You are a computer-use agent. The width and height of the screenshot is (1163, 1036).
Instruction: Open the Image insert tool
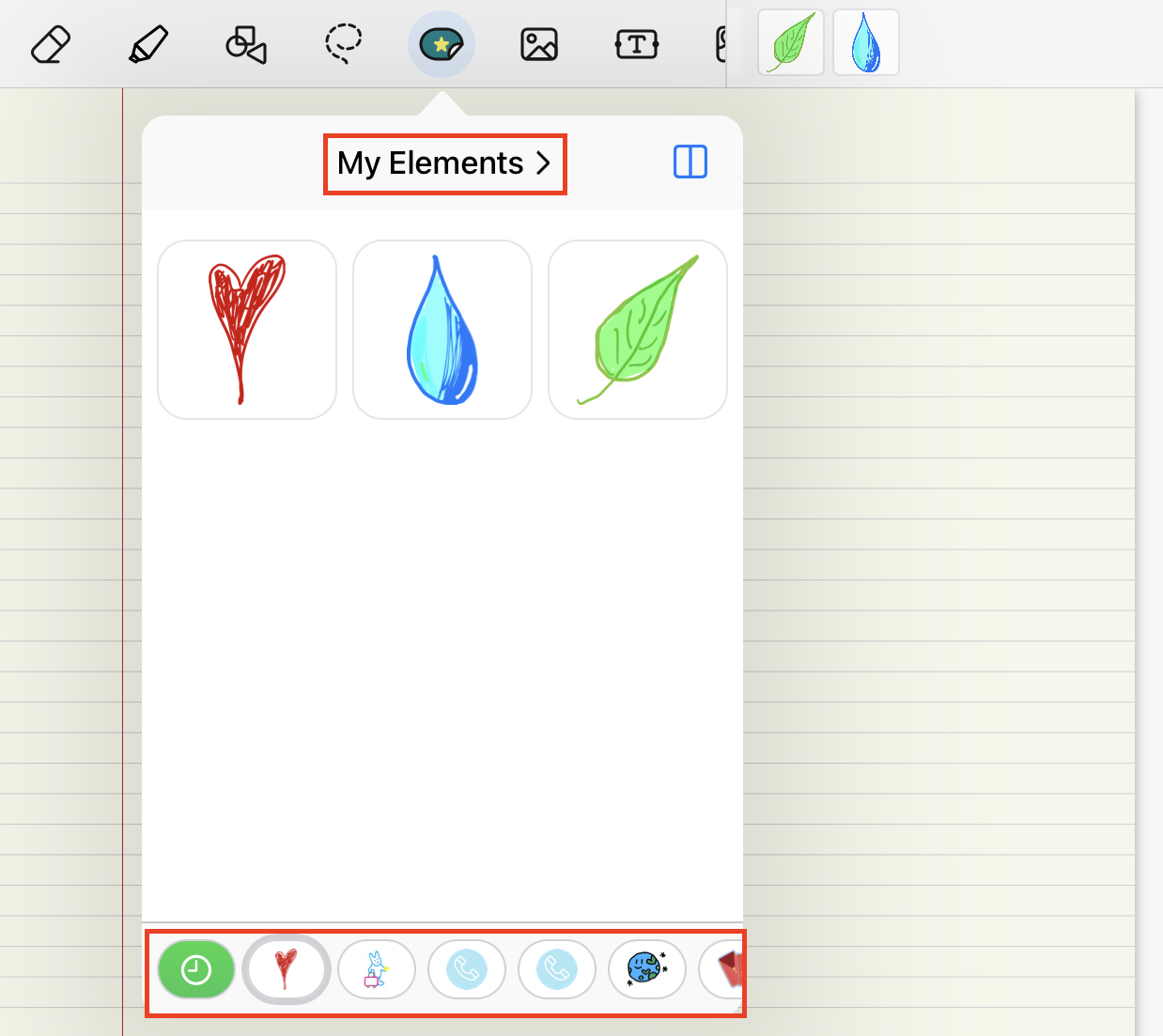tap(539, 44)
